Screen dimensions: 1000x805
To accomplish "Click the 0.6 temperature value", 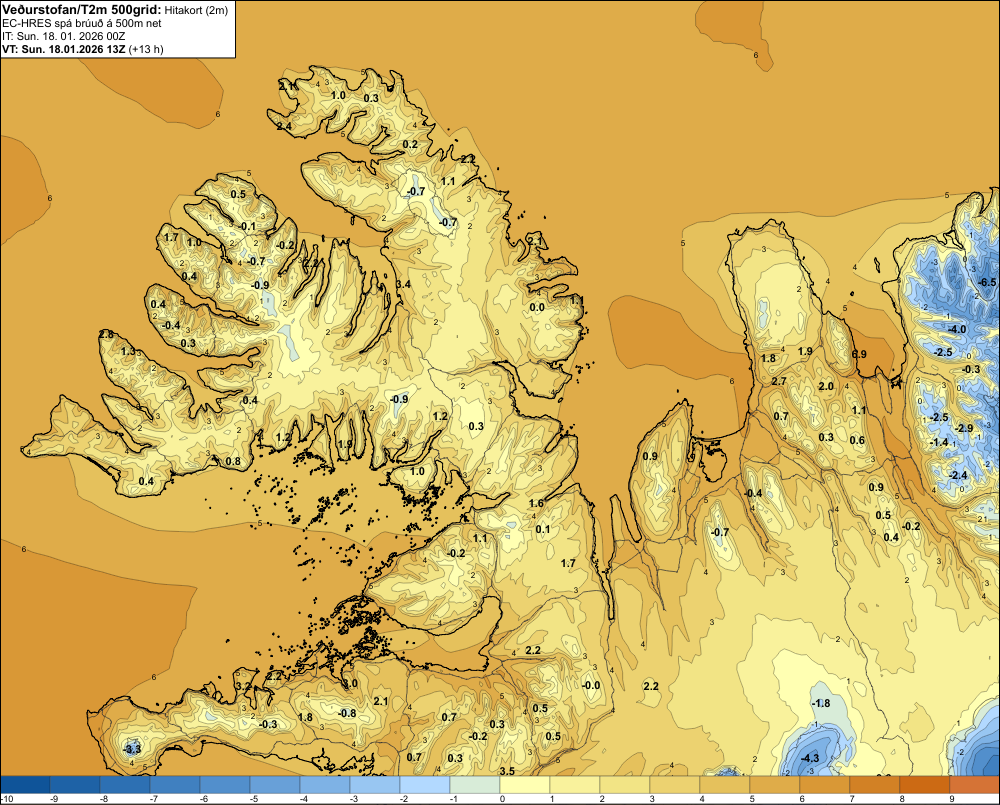I will point(857,440).
